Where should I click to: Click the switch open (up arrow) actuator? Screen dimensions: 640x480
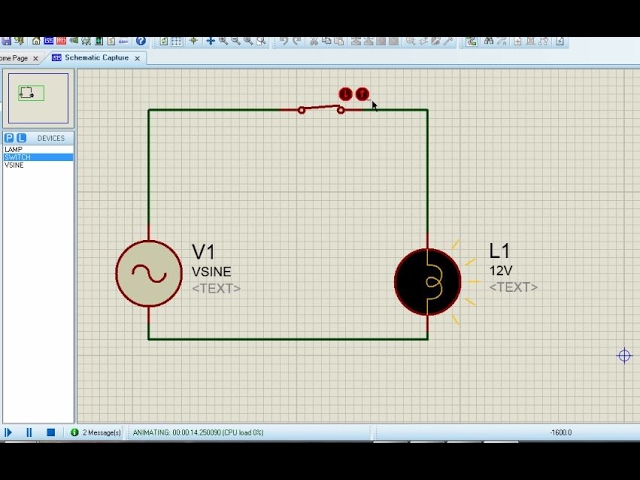(362, 94)
